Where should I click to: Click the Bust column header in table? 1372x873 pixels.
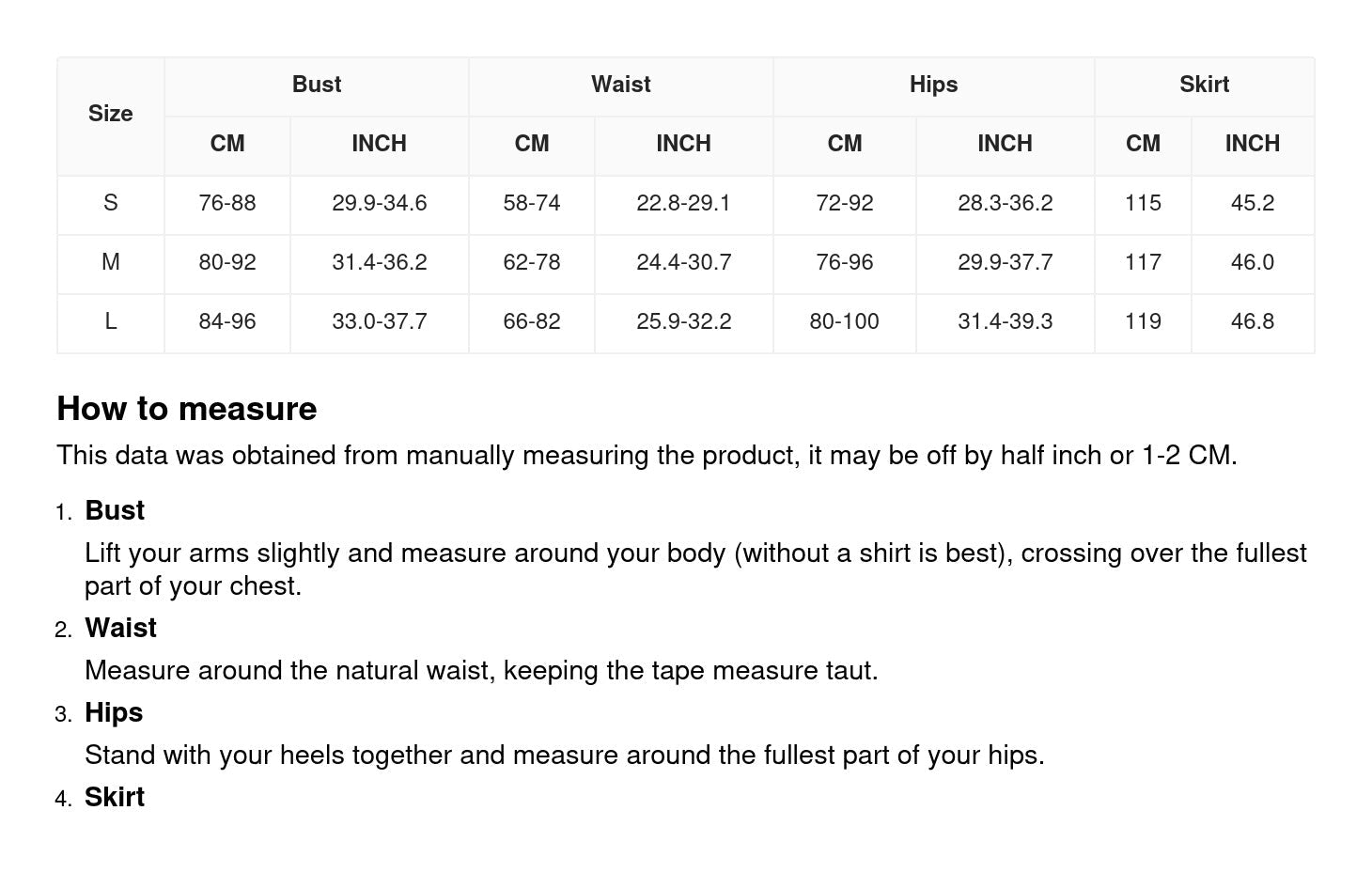317,85
